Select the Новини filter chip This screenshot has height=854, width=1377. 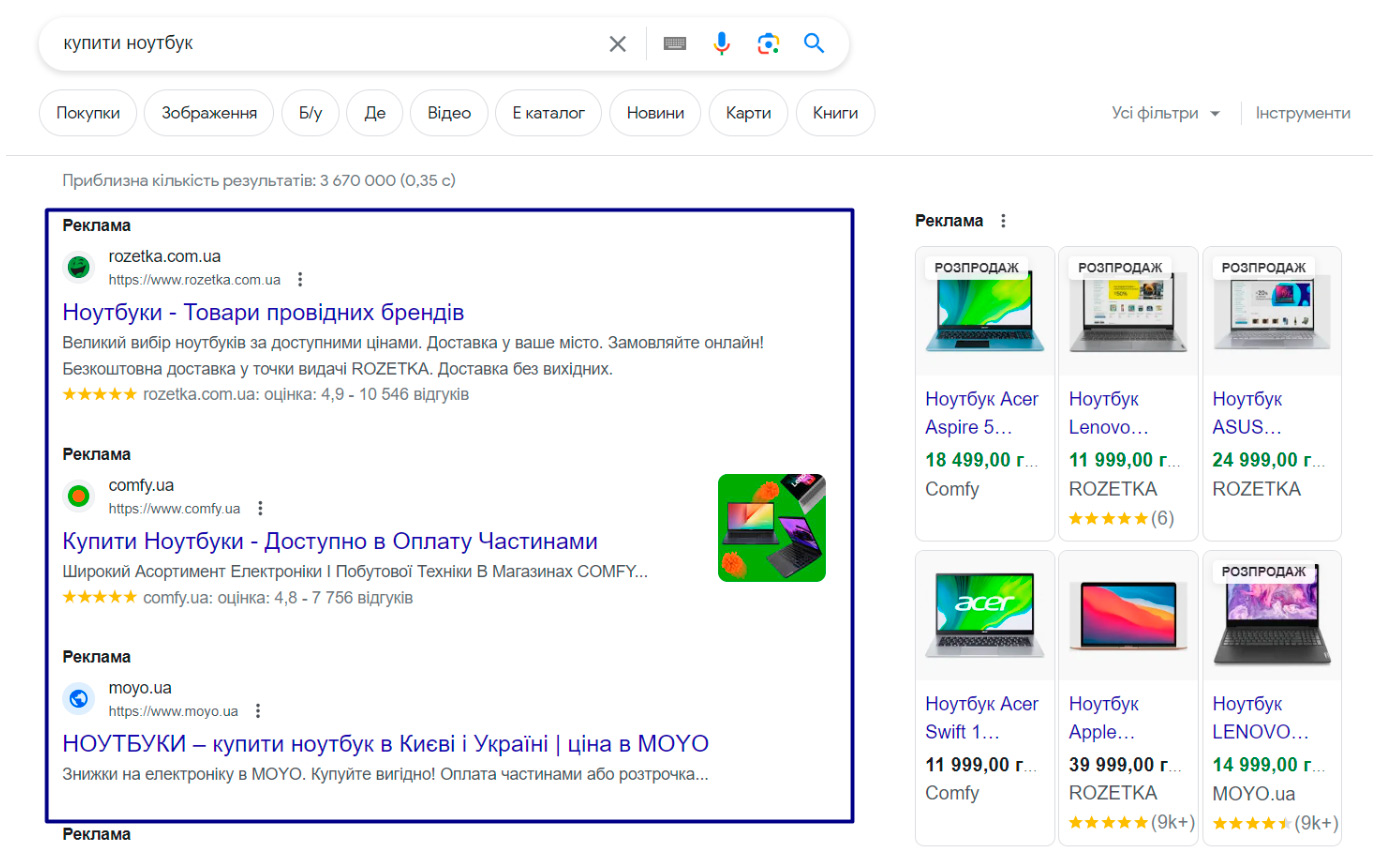click(x=656, y=113)
